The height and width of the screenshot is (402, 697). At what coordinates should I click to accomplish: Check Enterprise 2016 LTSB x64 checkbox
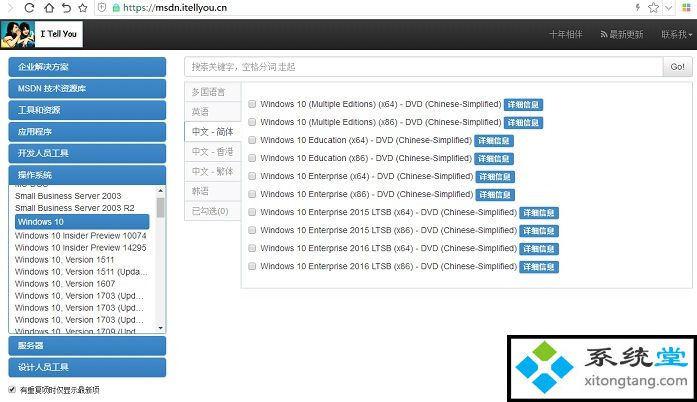(252, 248)
